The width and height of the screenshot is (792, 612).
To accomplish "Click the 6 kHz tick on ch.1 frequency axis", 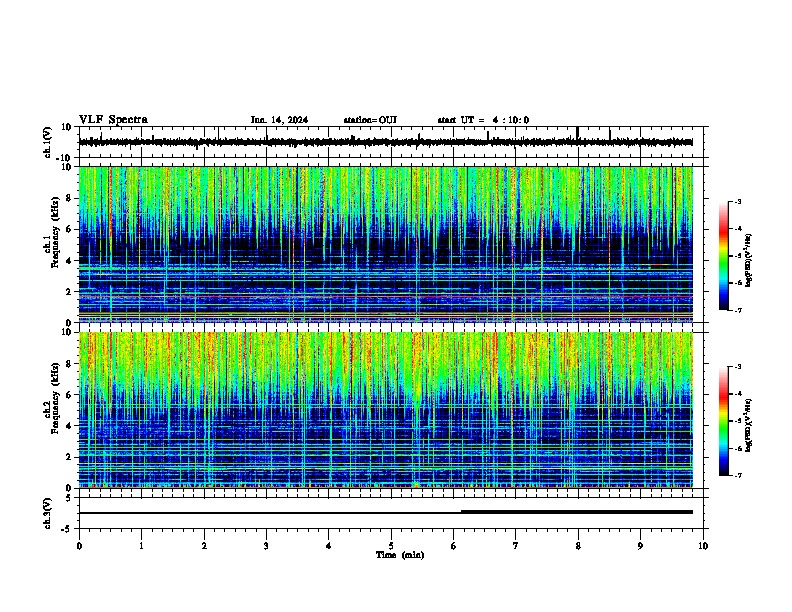I will [69, 229].
